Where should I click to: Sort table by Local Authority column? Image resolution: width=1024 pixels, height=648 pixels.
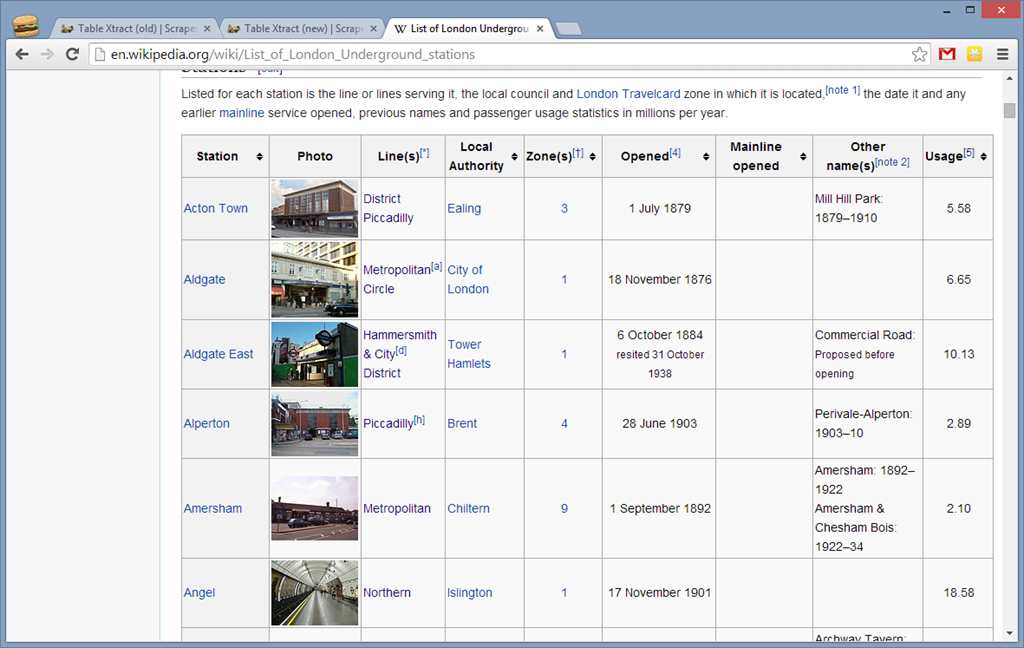515,157
